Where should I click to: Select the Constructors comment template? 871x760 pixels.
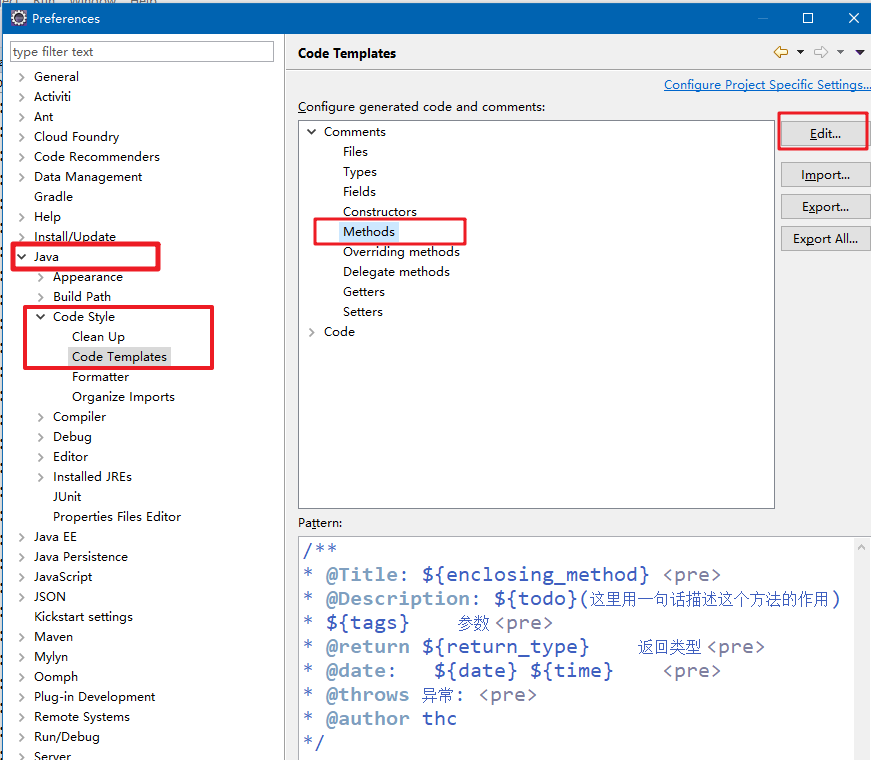click(380, 212)
